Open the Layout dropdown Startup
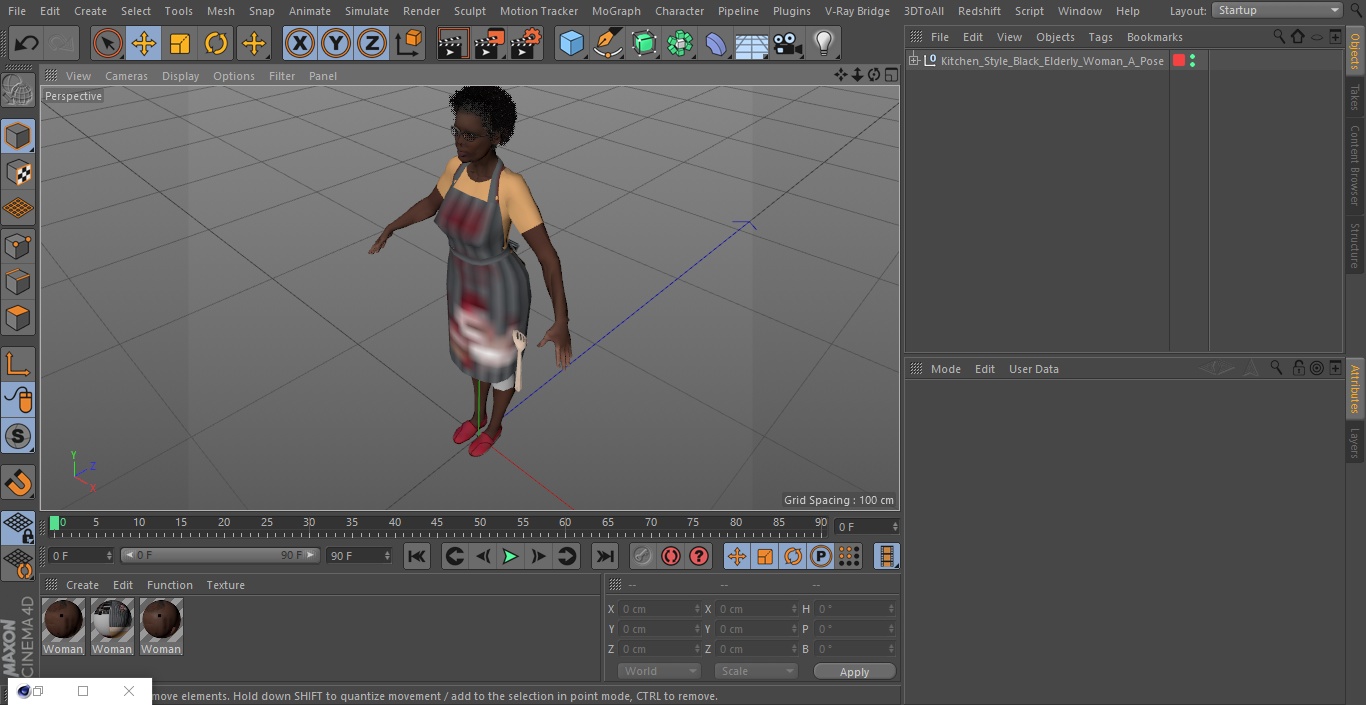 pyautogui.click(x=1277, y=10)
